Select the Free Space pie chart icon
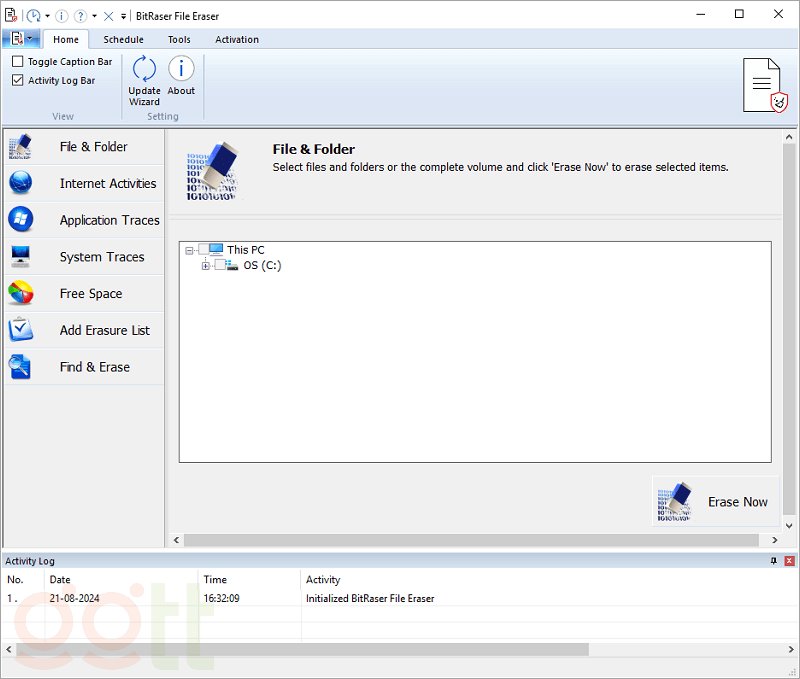The width and height of the screenshot is (800, 679). [x=21, y=294]
